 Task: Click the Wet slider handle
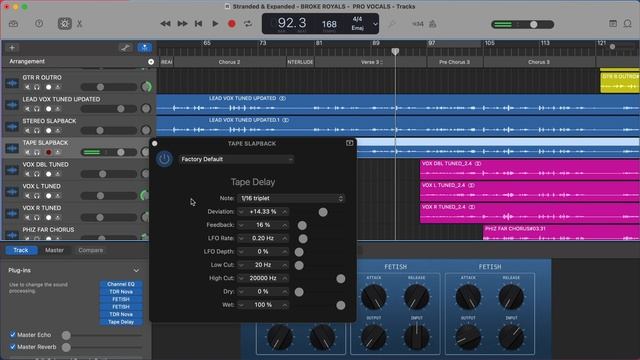click(341, 305)
